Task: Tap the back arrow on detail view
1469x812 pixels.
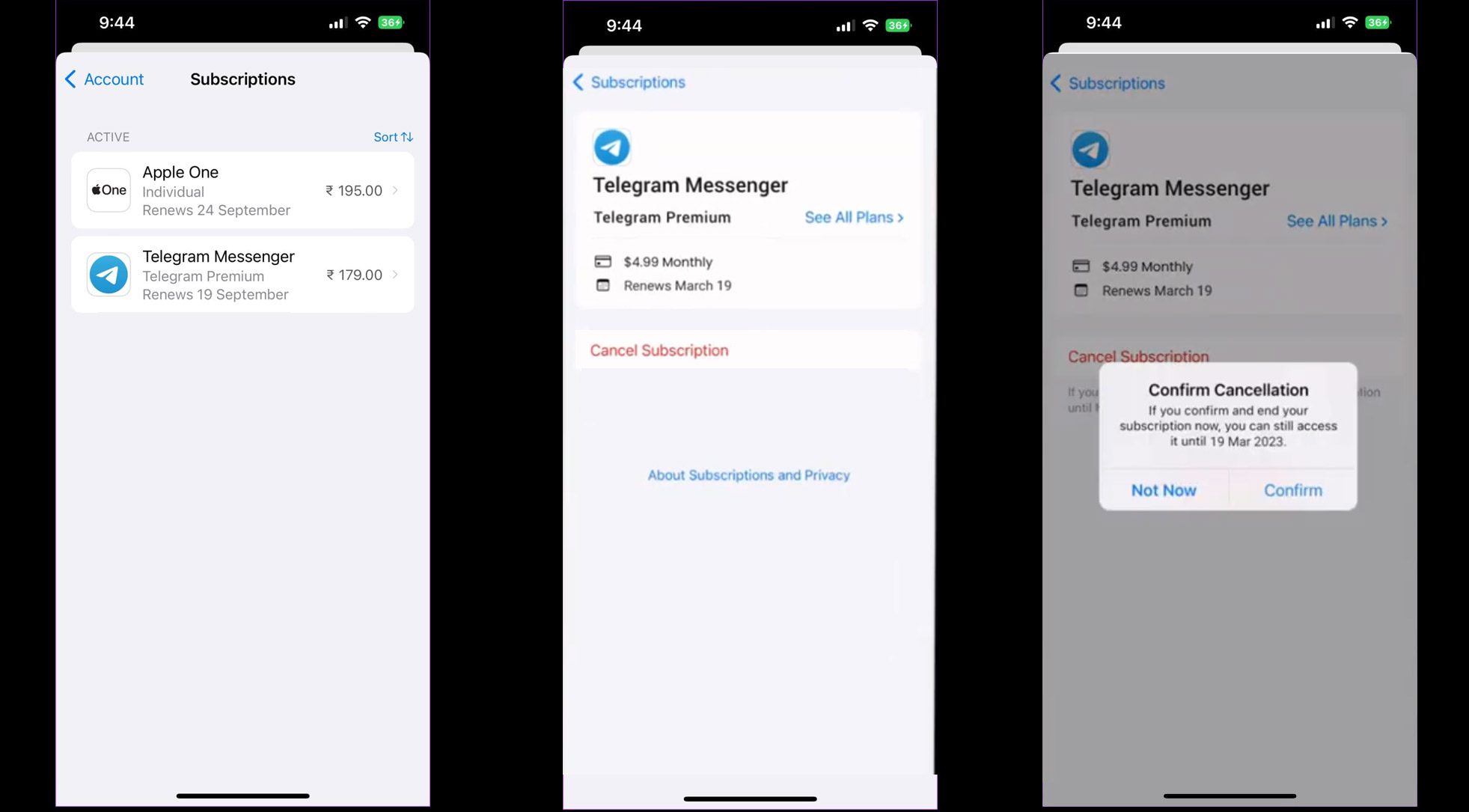Action: pyautogui.click(x=579, y=82)
